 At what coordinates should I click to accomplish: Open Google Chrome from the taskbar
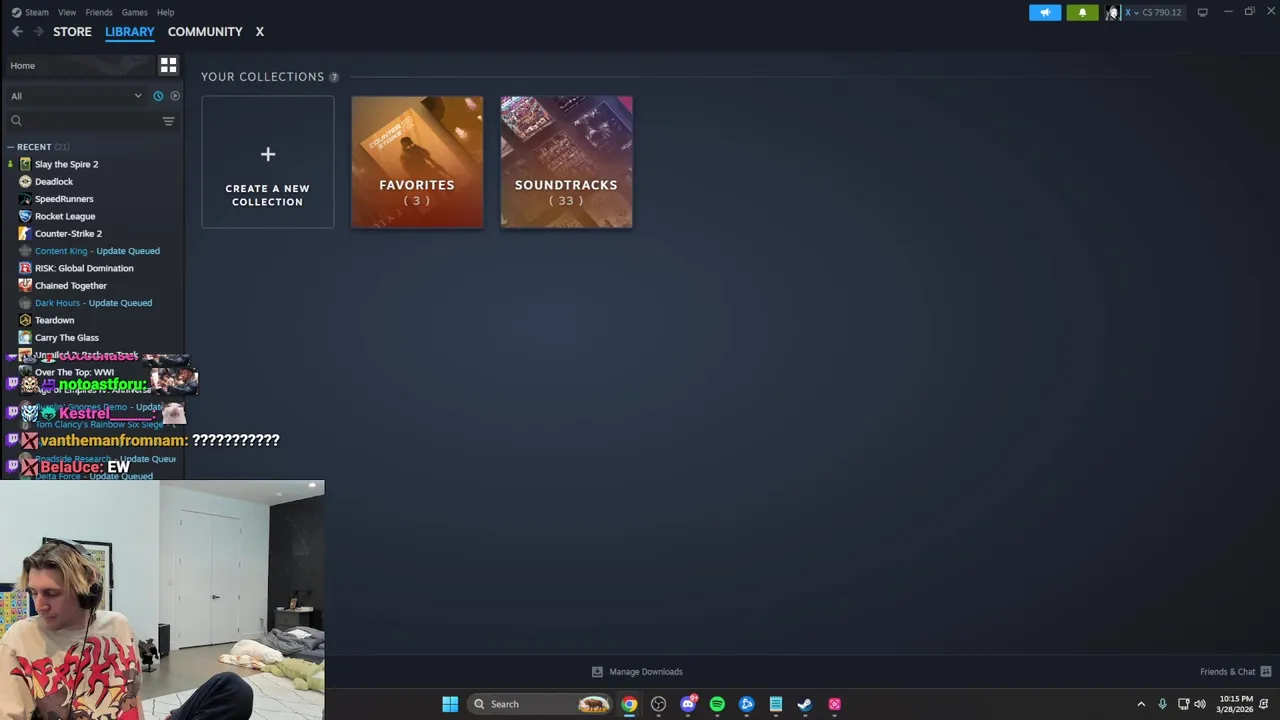click(x=629, y=704)
